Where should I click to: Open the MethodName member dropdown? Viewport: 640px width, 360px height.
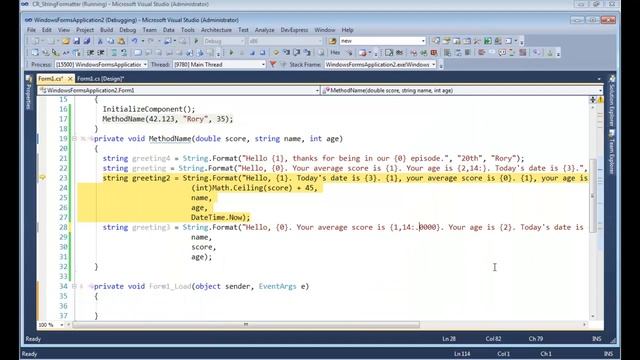click(462, 90)
